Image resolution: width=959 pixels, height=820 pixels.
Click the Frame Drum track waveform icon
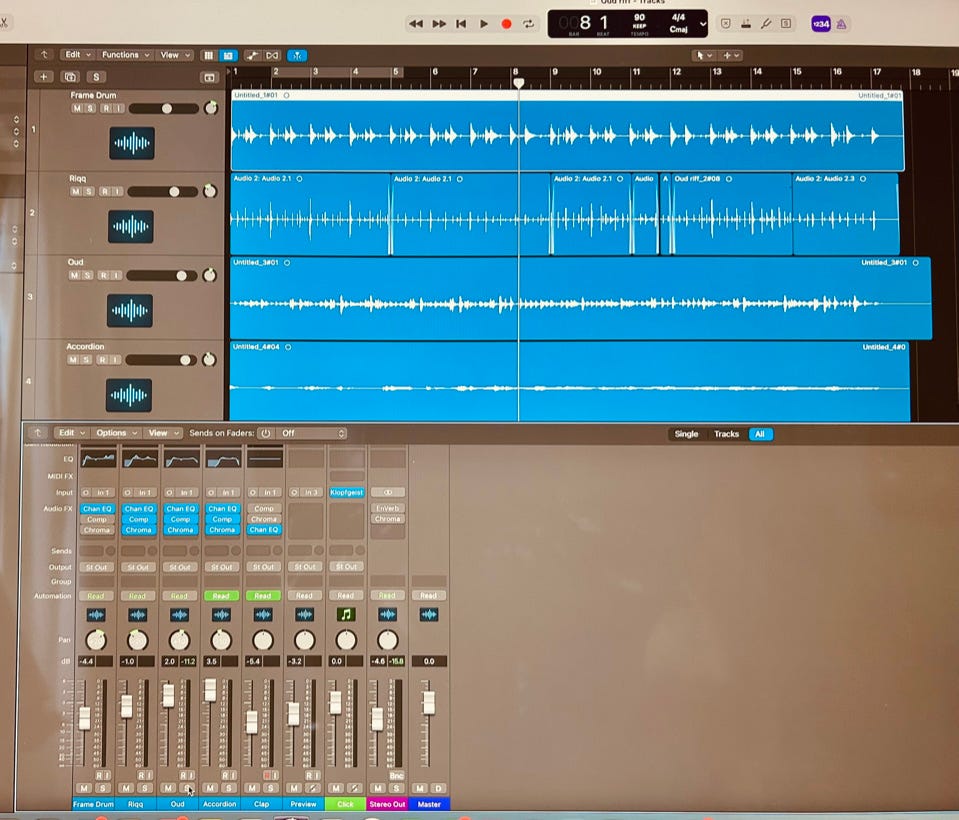point(131,143)
